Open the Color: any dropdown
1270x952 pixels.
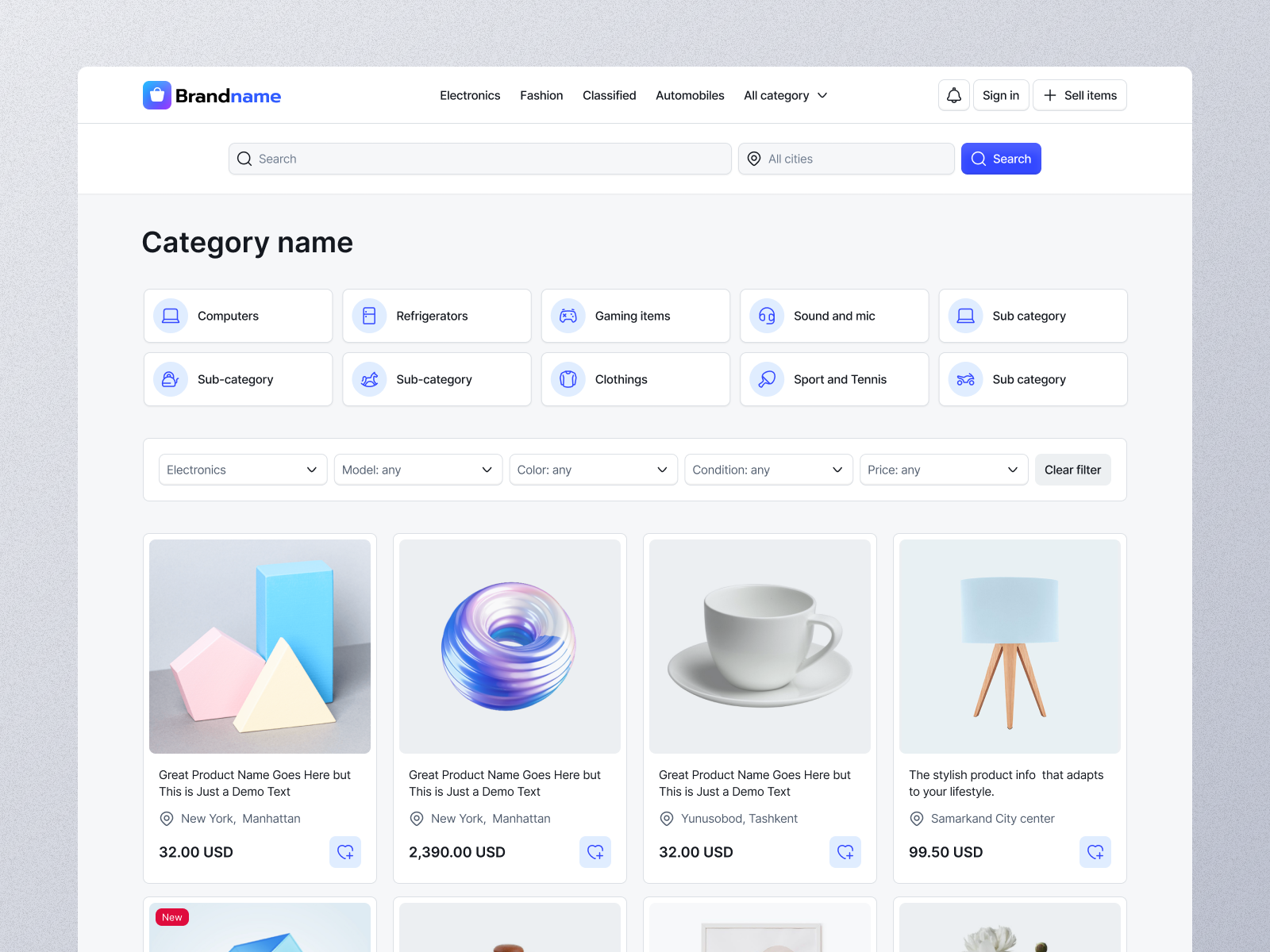pyautogui.click(x=594, y=470)
